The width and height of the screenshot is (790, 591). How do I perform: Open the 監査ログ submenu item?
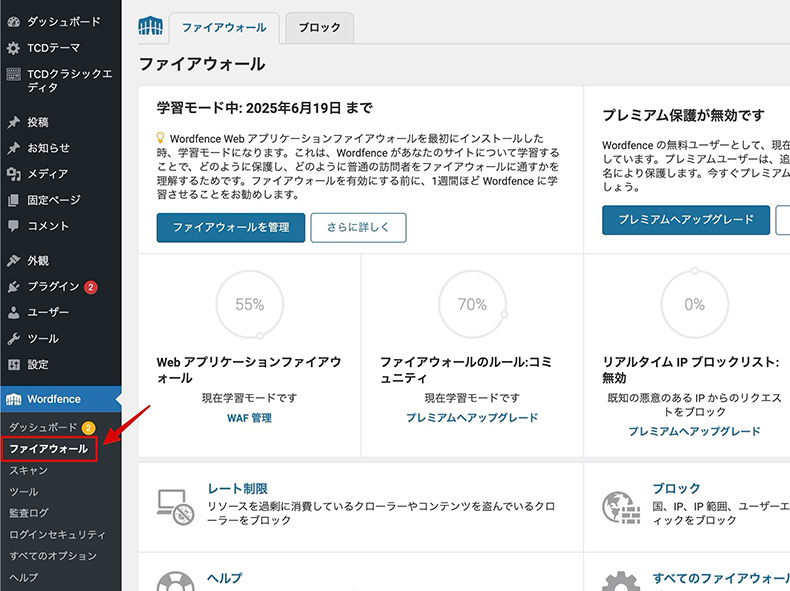coord(29,513)
